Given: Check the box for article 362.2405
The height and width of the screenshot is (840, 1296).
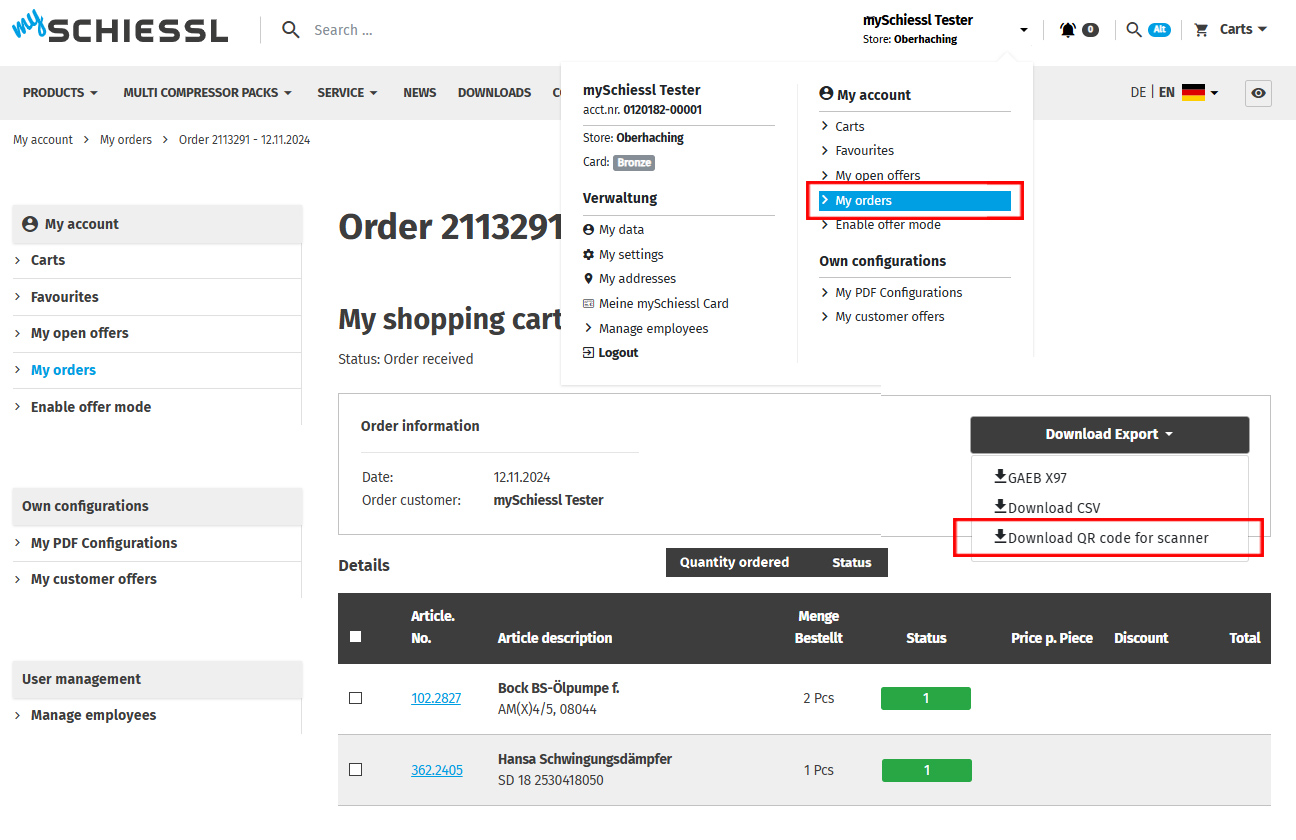Looking at the screenshot, I should pyautogui.click(x=355, y=770).
